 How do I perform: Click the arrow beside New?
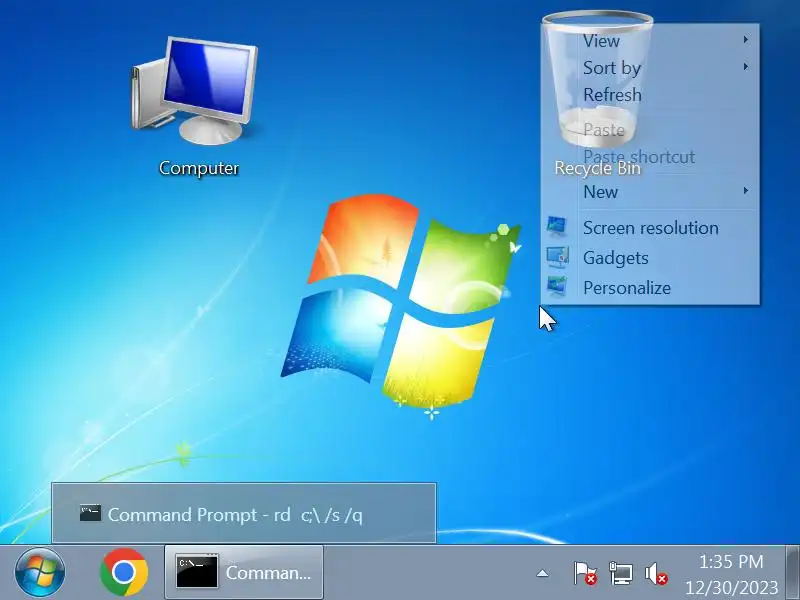click(x=746, y=190)
